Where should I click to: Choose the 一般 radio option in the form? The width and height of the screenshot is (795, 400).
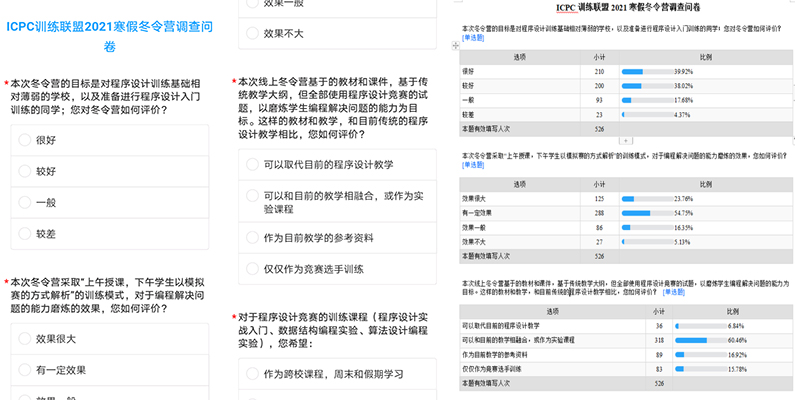click(x=25, y=202)
